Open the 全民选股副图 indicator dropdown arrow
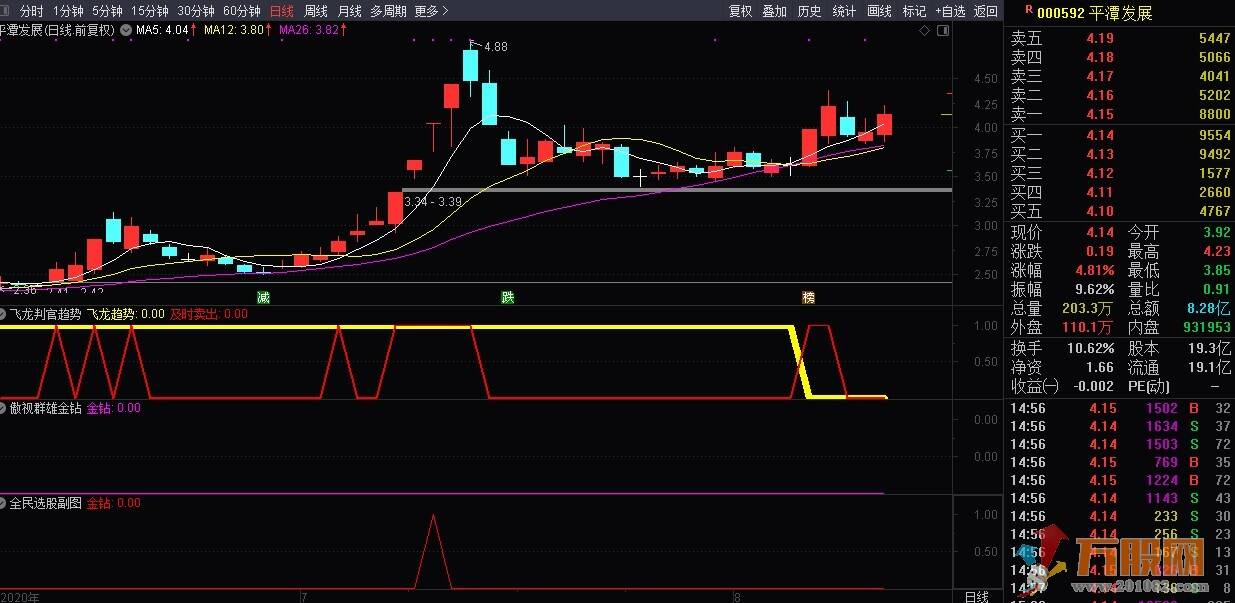The image size is (1235, 603). click(4, 503)
